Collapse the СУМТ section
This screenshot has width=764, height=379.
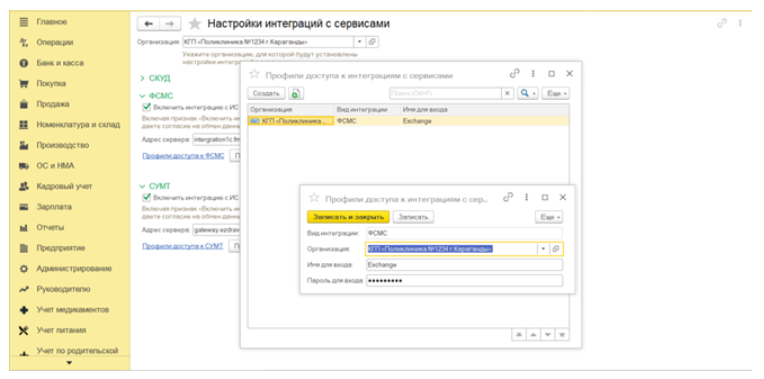point(155,186)
